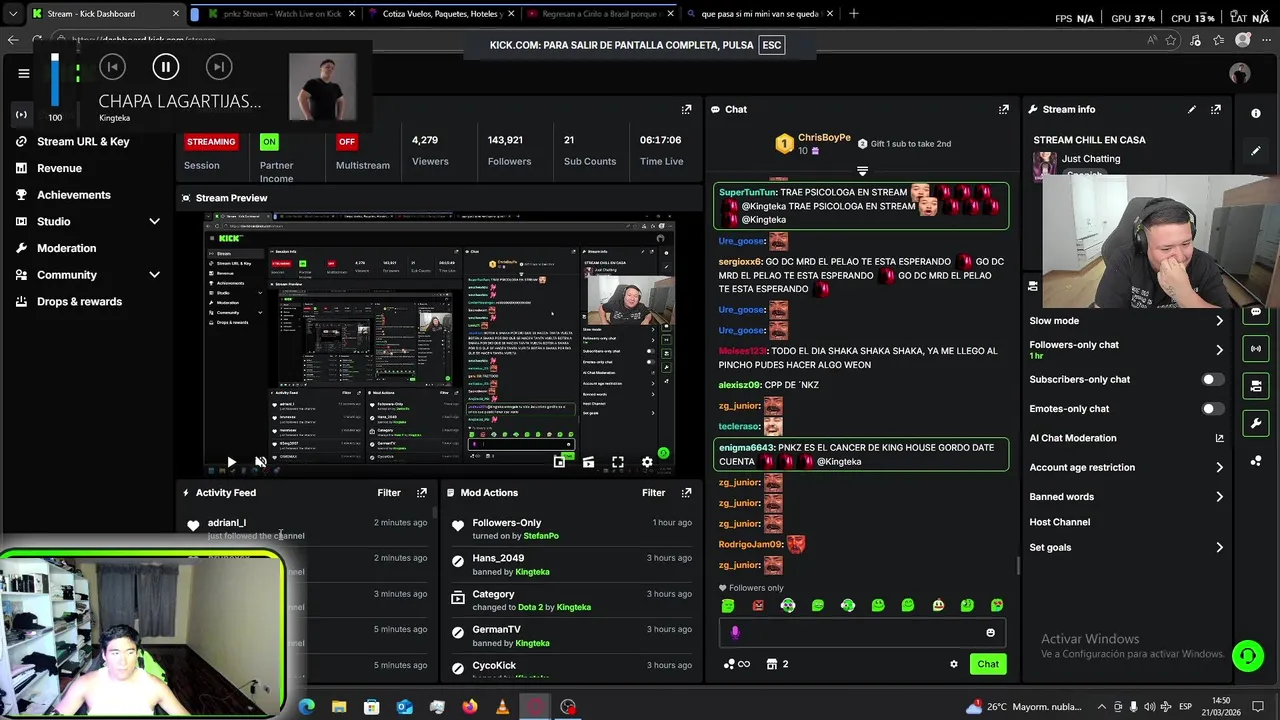Send message with Chat button
This screenshot has height=720, width=1280.
(988, 664)
